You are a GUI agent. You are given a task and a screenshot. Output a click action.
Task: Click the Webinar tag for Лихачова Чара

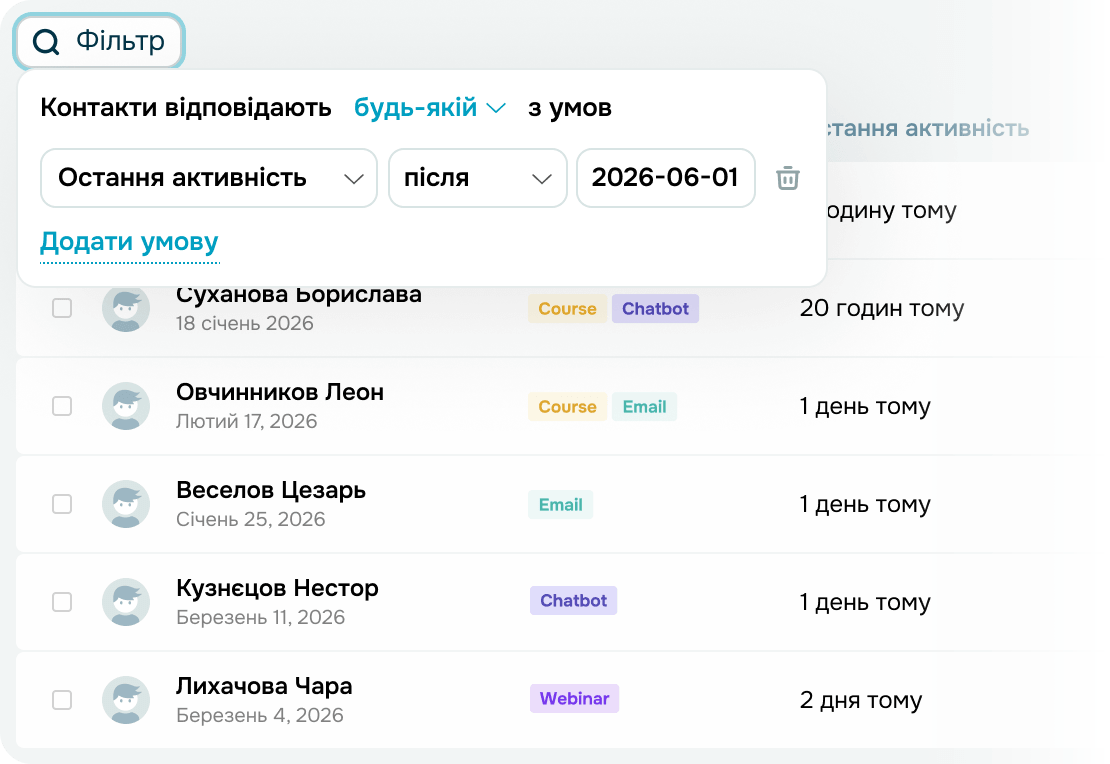tap(574, 698)
